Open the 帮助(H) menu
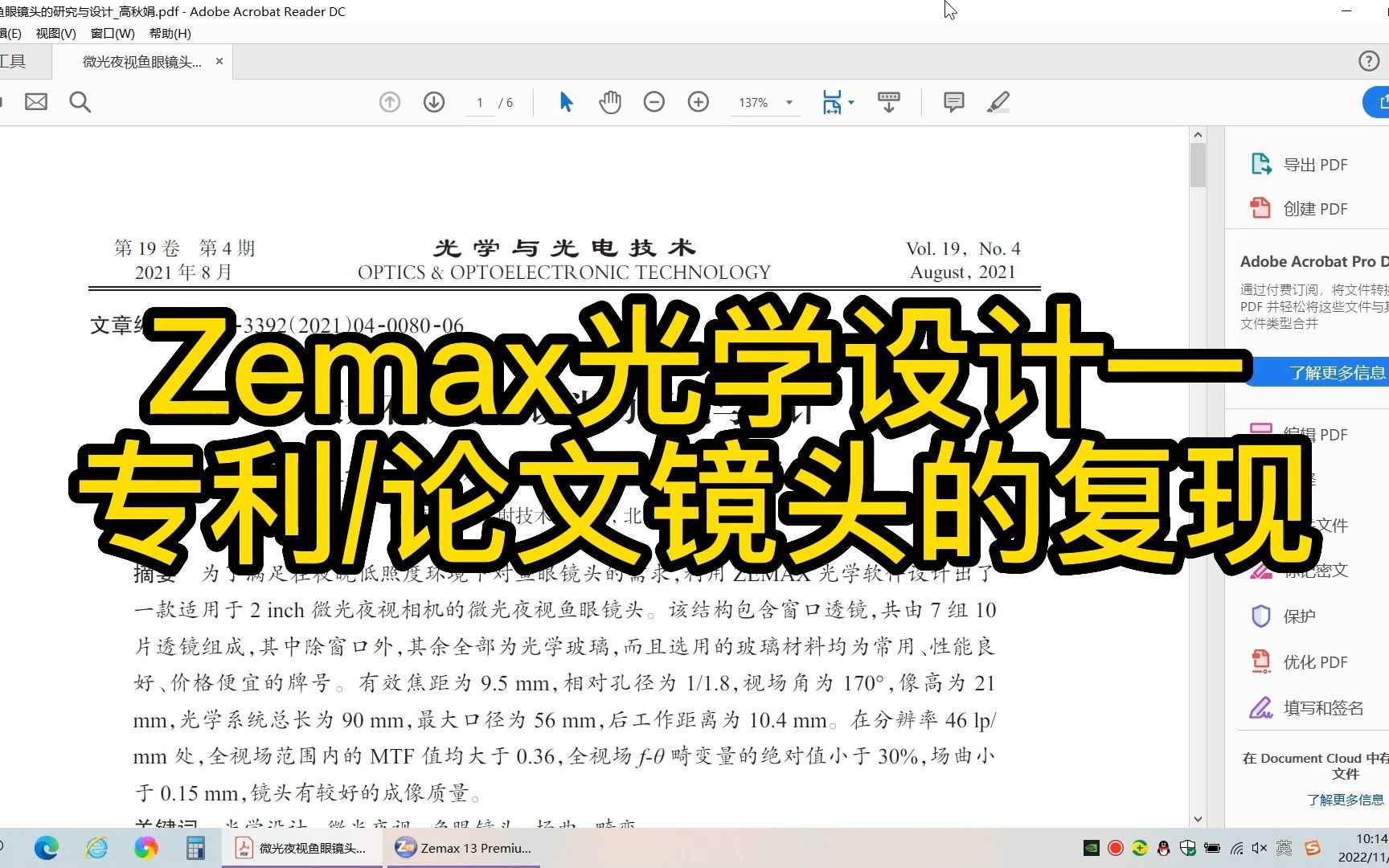The image size is (1389, 868). (170, 33)
